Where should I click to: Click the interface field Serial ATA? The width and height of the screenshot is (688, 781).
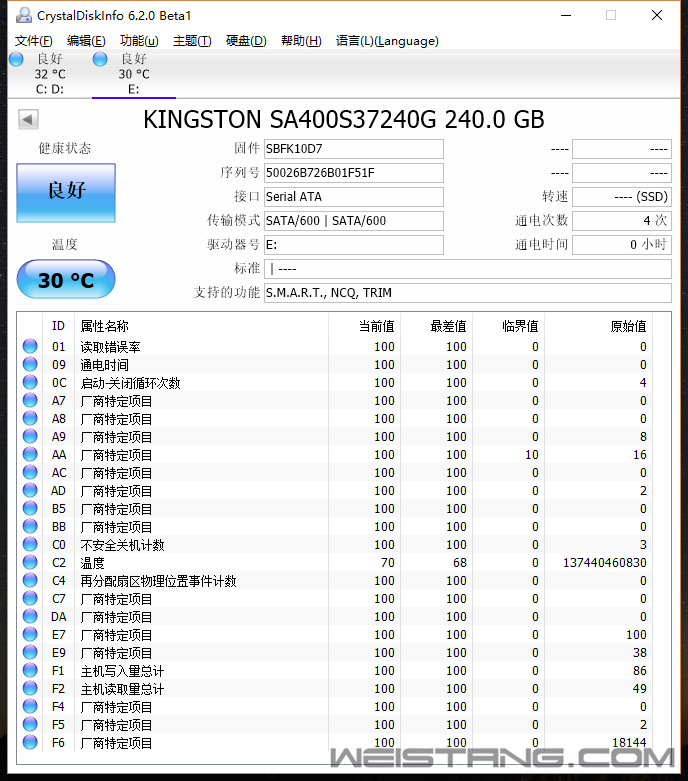[354, 197]
